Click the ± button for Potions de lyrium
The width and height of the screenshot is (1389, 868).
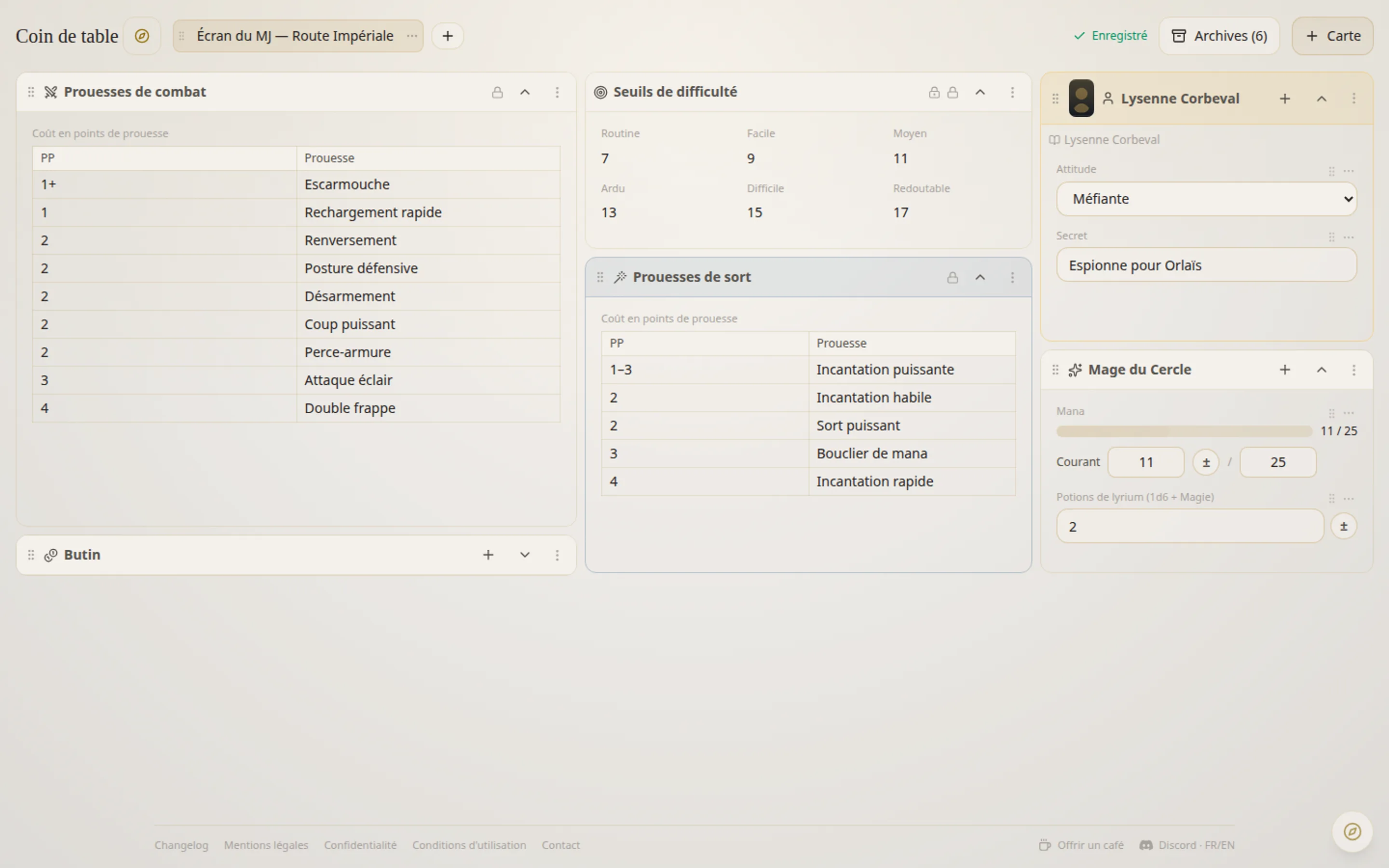coord(1343,527)
